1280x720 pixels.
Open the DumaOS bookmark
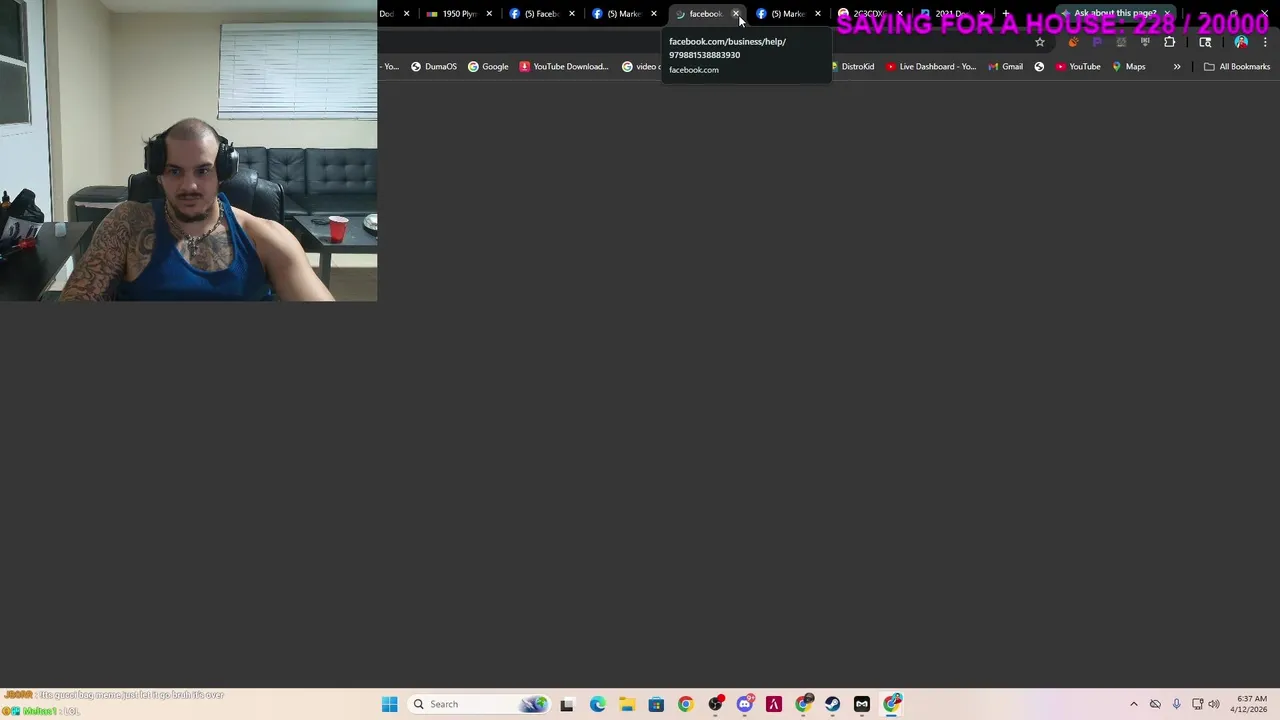tap(434, 67)
